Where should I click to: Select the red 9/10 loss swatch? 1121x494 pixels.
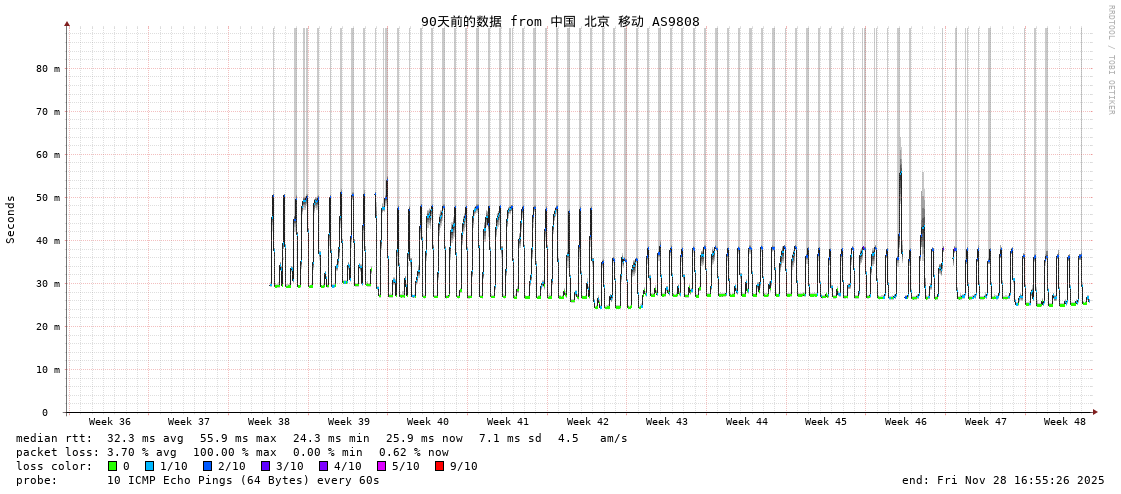click(x=439, y=466)
